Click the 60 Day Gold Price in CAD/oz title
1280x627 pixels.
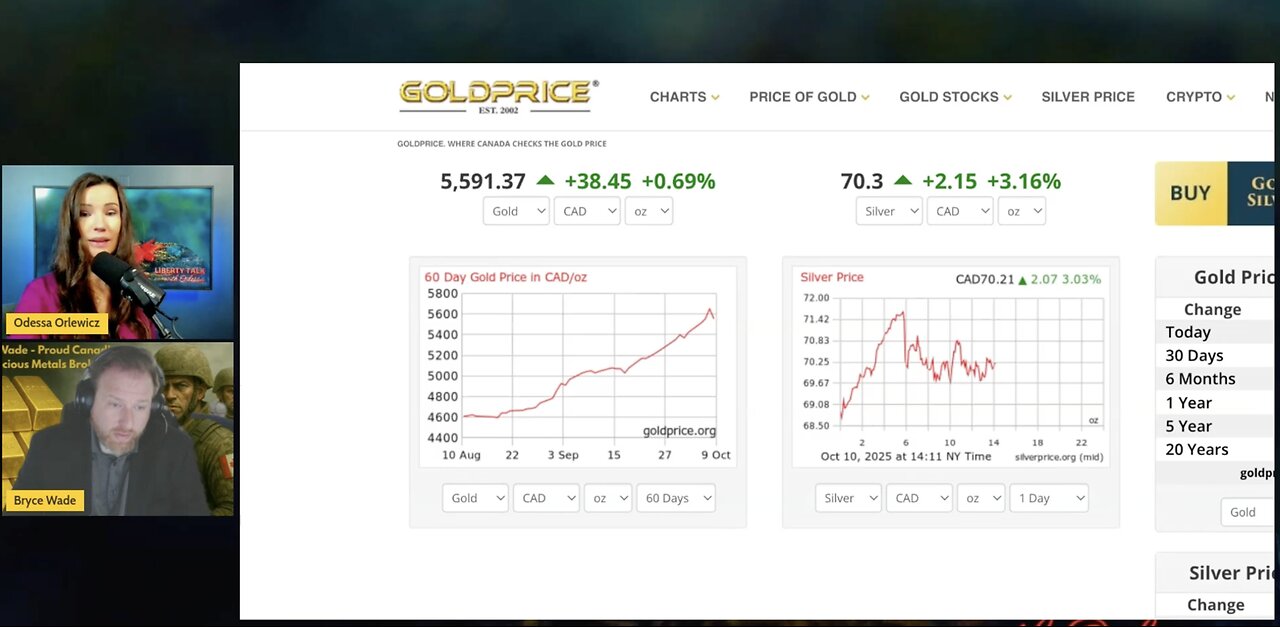506,277
